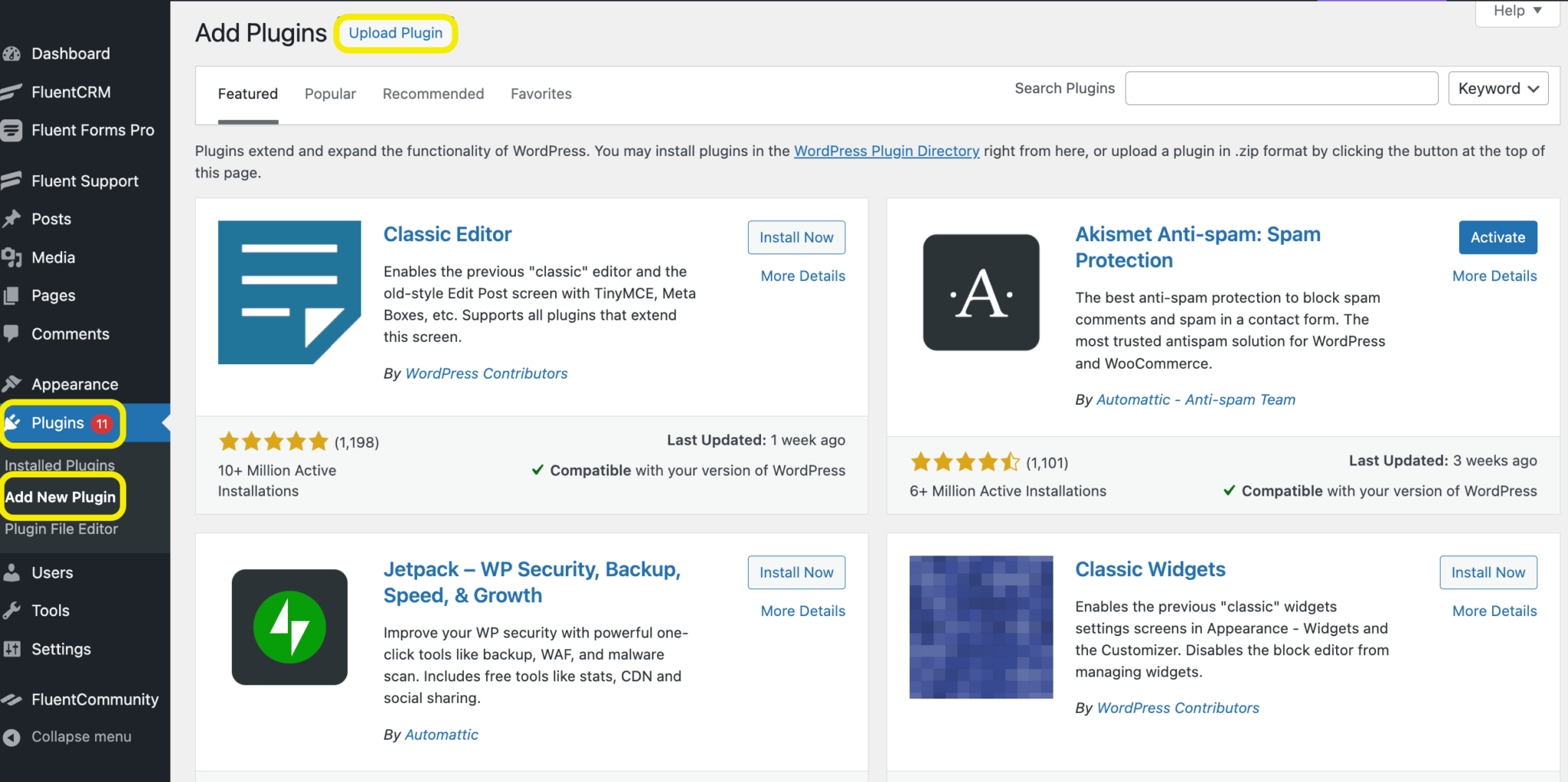Install the Classic Widgets plugin
The height and width of the screenshot is (782, 1568).
1488,572
